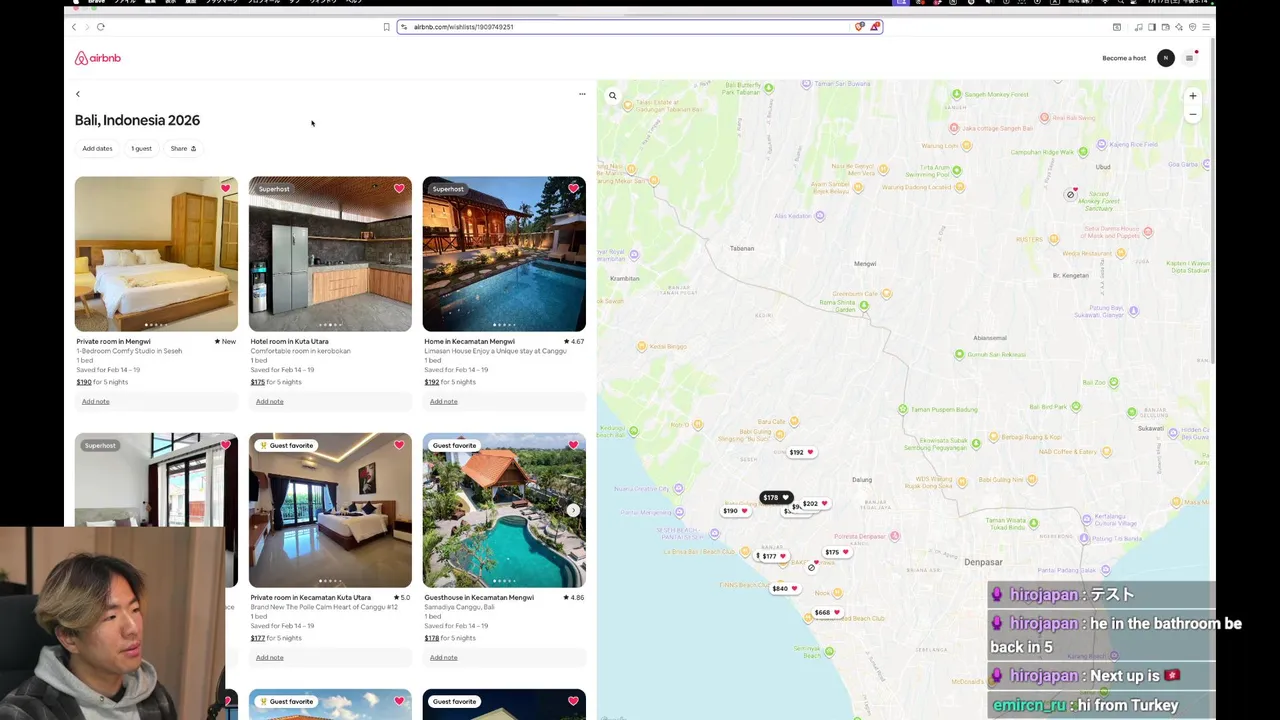Click Become a host link

click(x=1124, y=58)
